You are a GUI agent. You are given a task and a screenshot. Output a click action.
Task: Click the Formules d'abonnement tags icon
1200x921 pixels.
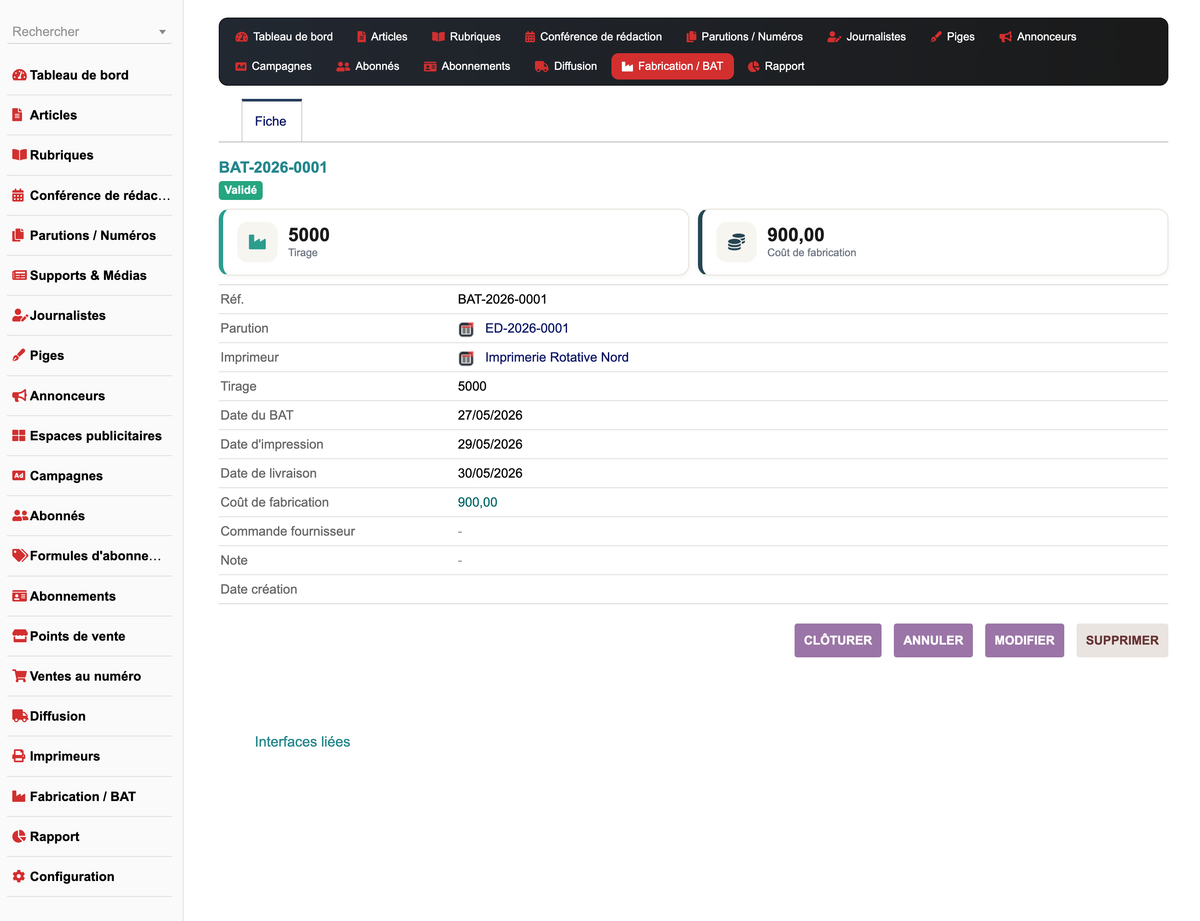(20, 556)
